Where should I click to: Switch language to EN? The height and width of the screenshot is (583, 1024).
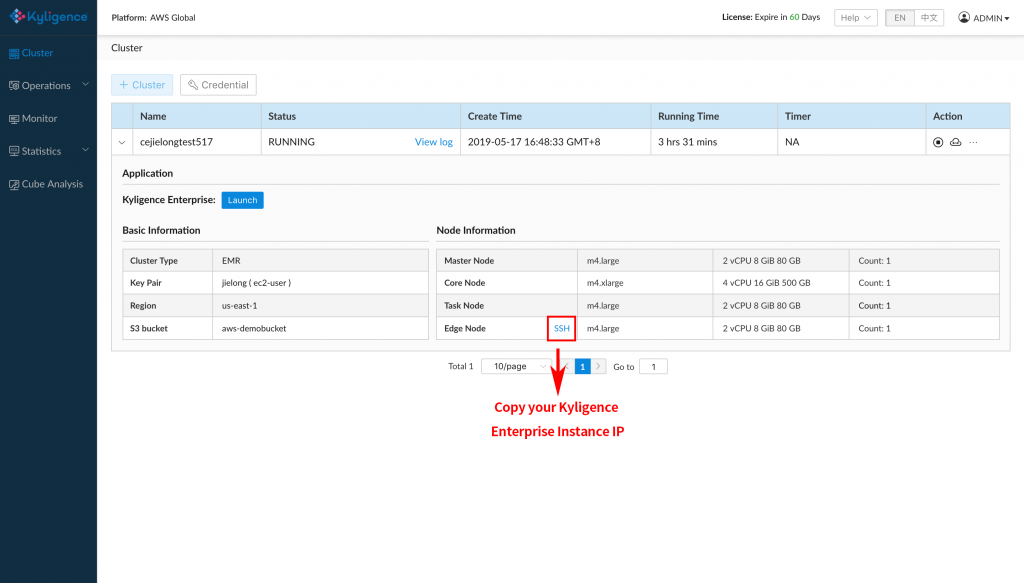click(x=900, y=18)
